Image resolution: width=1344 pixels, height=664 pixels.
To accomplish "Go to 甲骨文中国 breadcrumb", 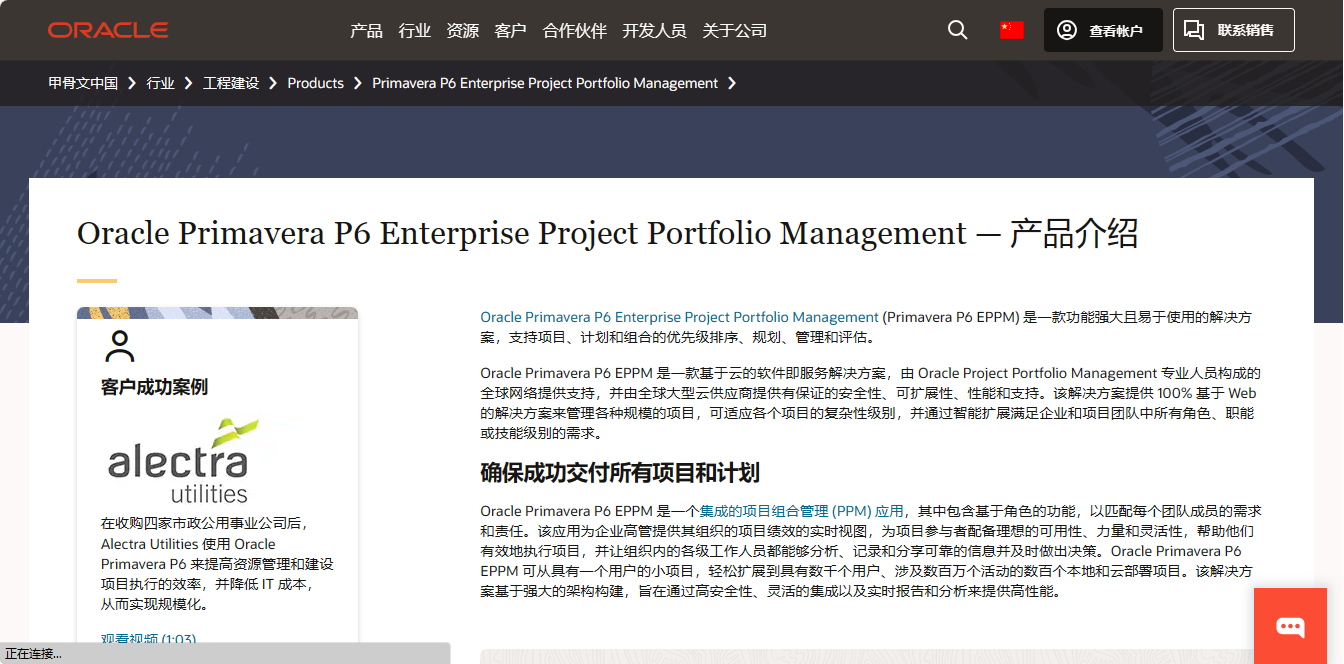I will tap(83, 83).
